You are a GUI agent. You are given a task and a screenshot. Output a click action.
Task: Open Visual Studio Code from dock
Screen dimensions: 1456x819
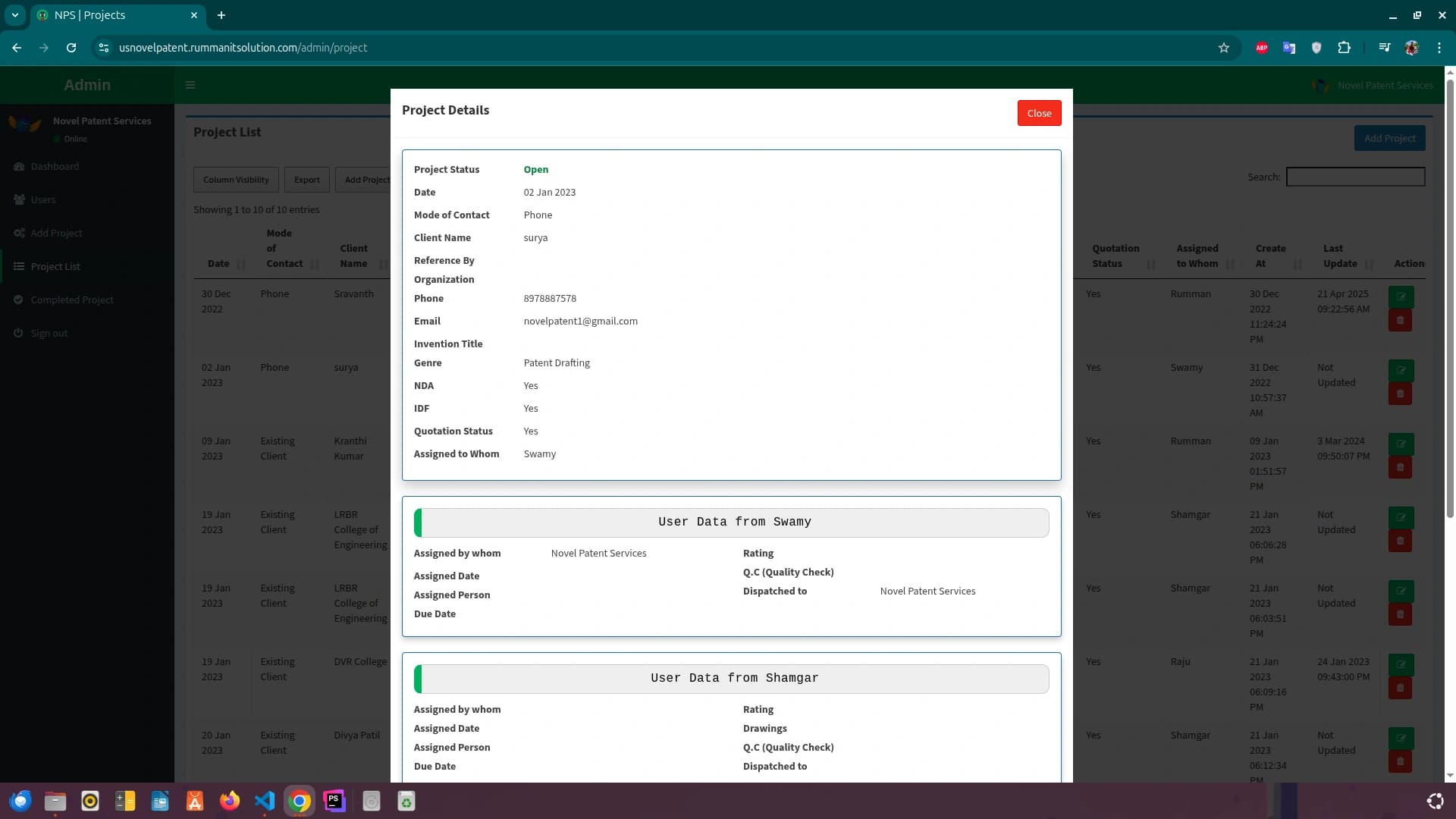point(265,801)
